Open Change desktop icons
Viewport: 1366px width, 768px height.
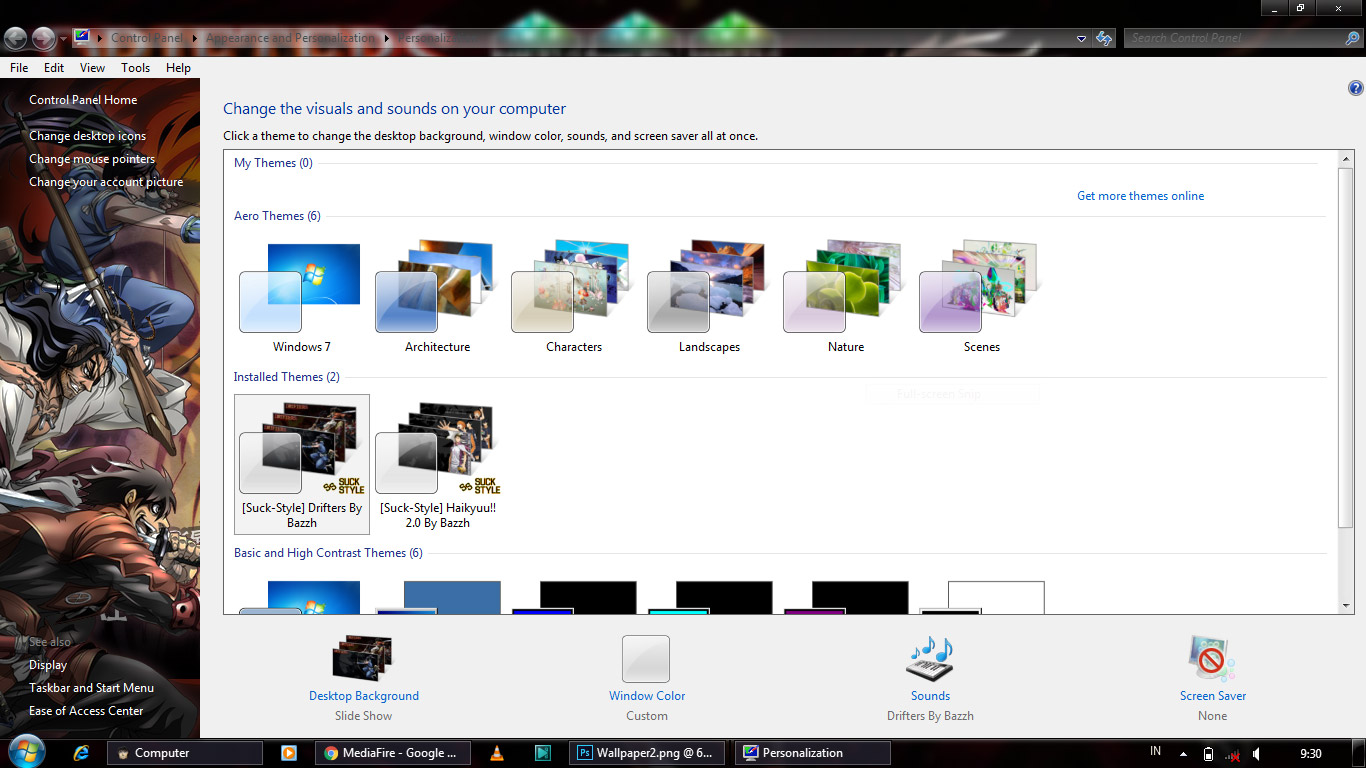[87, 136]
